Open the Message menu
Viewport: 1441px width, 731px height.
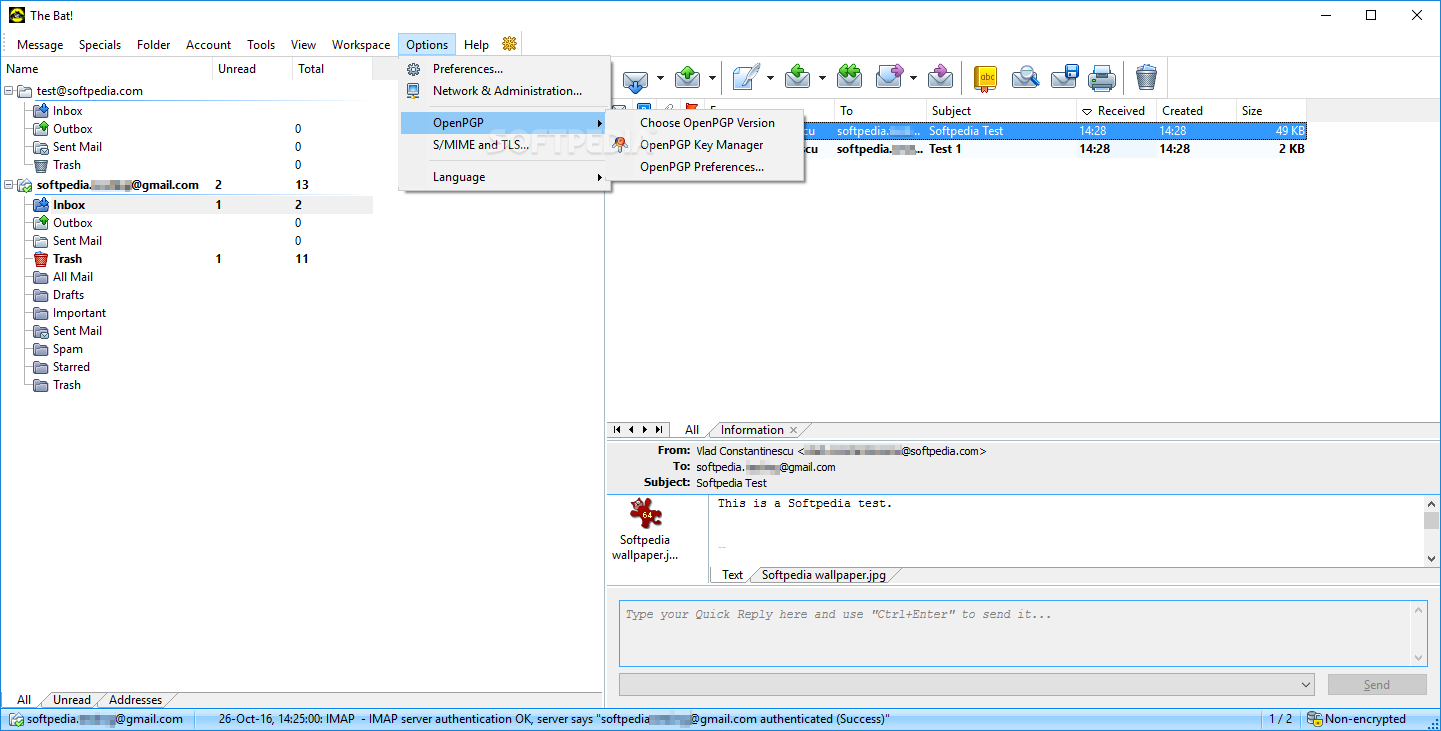point(40,45)
